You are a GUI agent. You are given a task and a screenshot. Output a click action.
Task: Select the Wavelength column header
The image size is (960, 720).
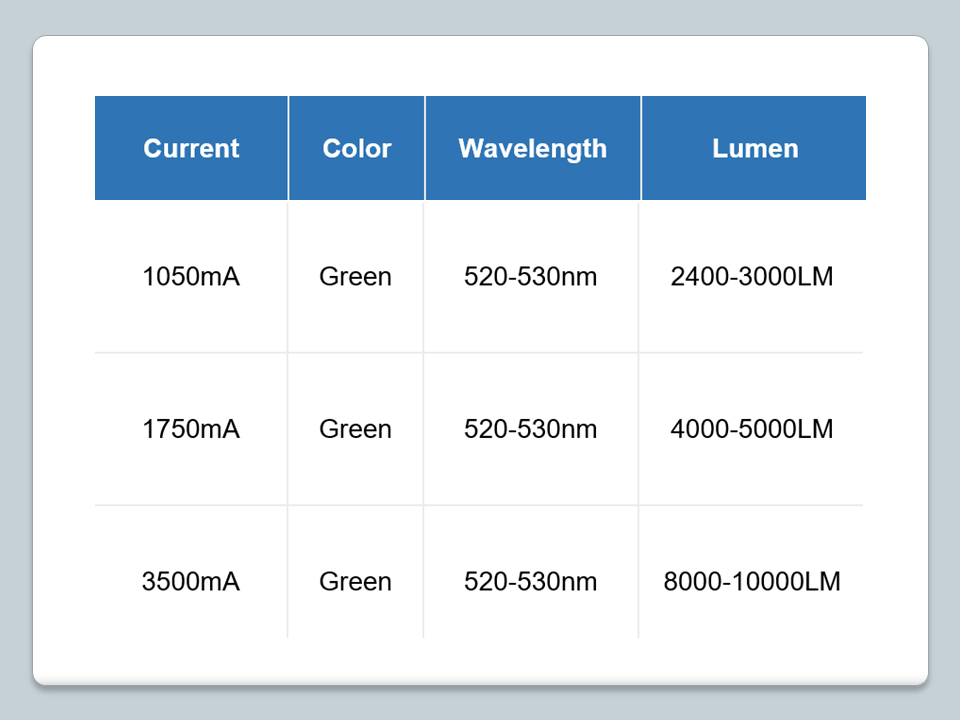(532, 148)
